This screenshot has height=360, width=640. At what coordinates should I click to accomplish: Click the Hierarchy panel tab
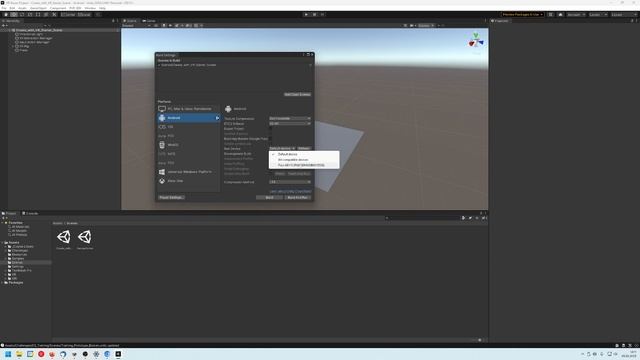pos(11,21)
